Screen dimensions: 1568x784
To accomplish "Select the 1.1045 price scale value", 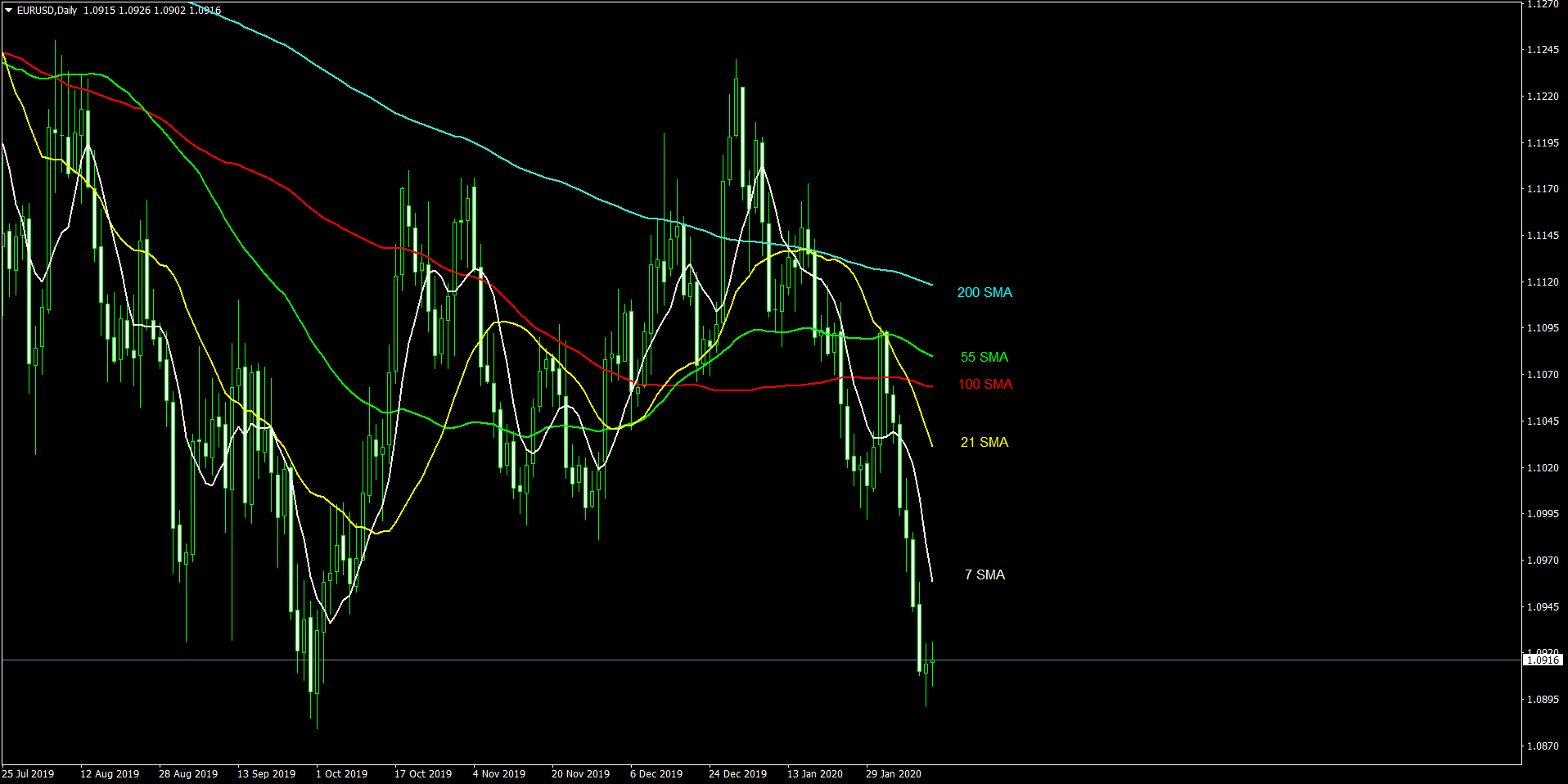I will (x=1543, y=421).
